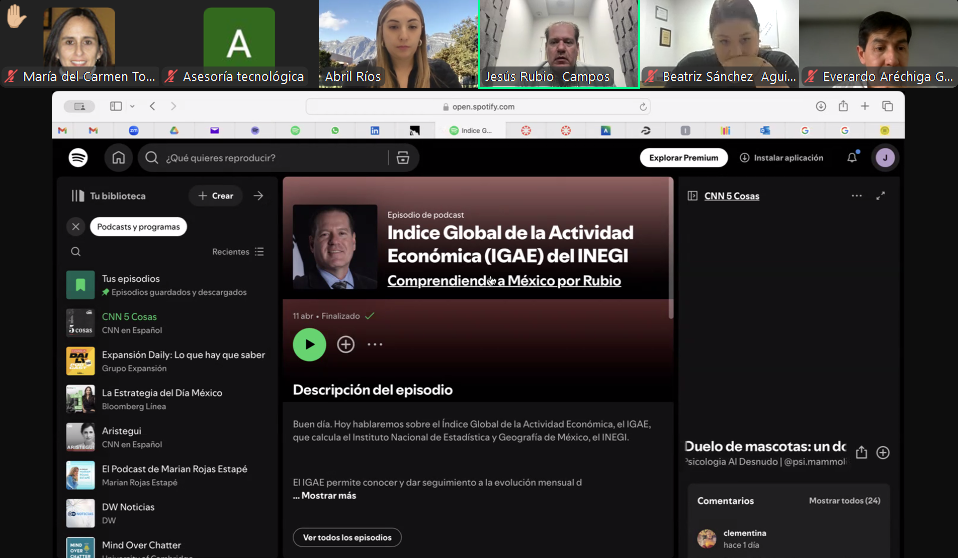958x558 pixels.
Task: Open CNN 5 Cosas link in right panel
Action: click(732, 196)
